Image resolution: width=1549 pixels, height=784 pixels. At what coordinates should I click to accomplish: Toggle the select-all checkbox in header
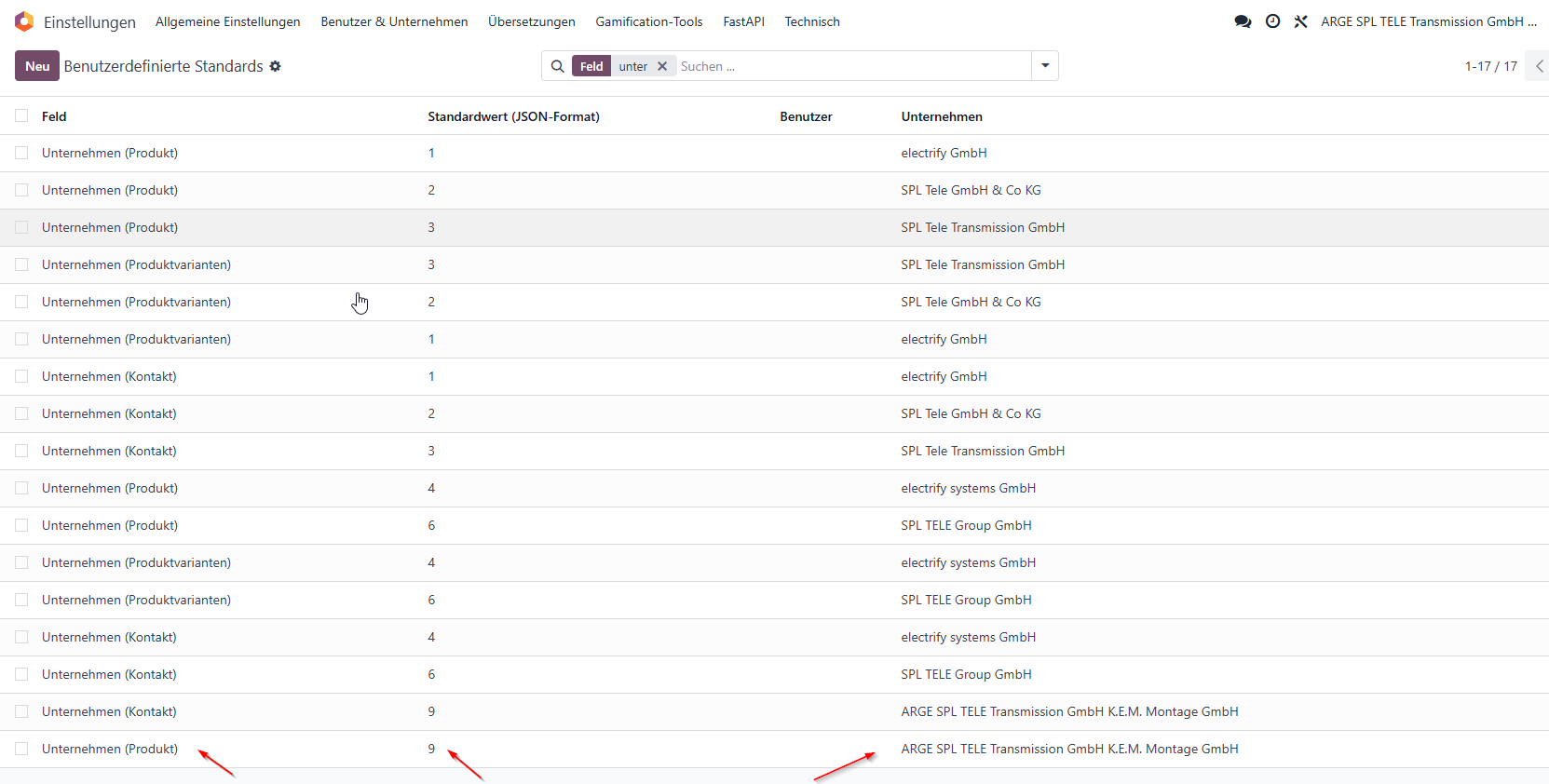click(x=21, y=116)
